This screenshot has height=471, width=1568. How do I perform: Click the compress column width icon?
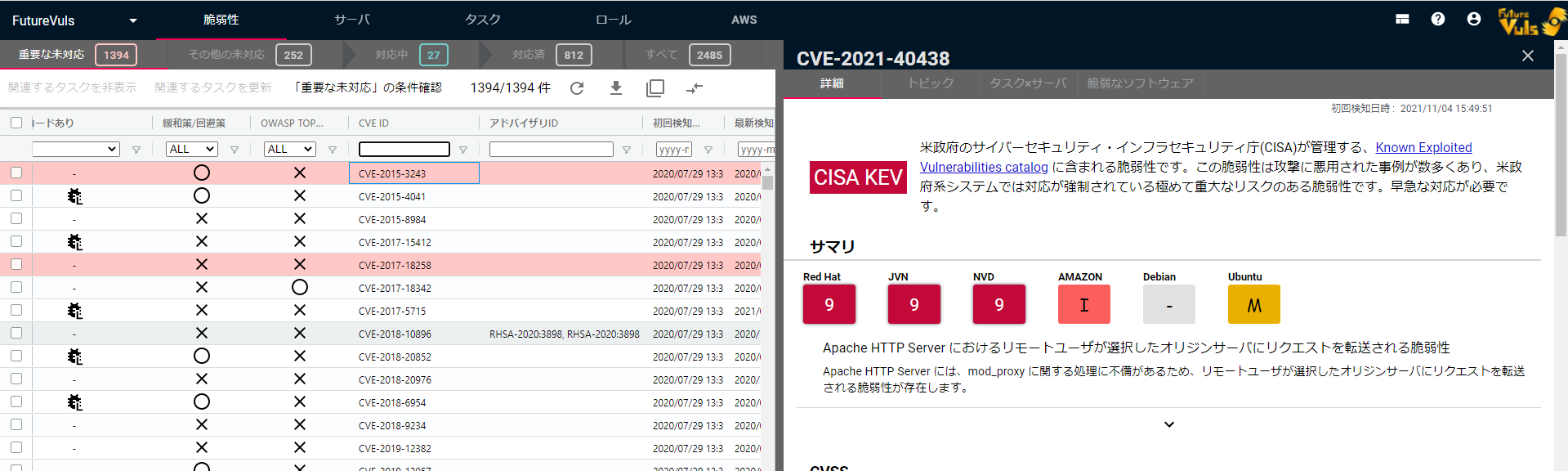click(x=695, y=88)
